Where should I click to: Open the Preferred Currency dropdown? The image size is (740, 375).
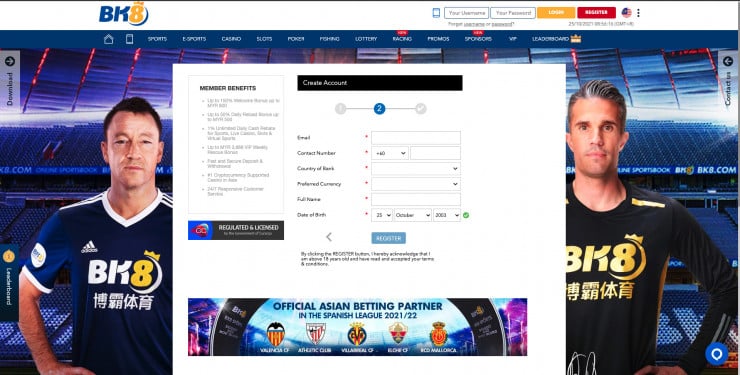[416, 184]
